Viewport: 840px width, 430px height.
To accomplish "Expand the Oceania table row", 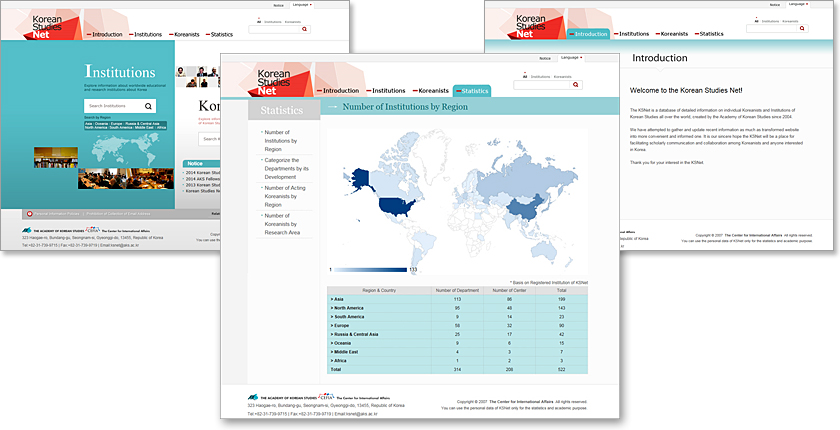I will [x=341, y=343].
